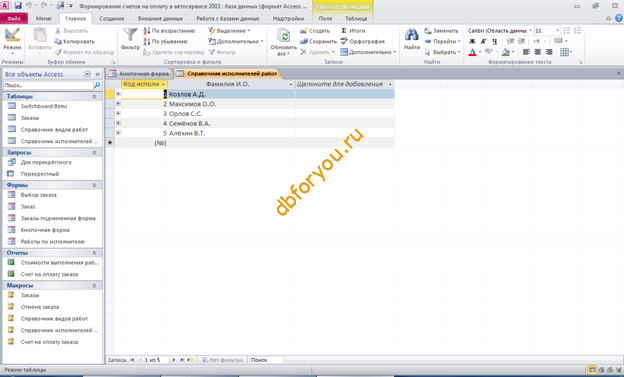Open the Файл tab
This screenshot has width=624, height=377.
[14, 18]
